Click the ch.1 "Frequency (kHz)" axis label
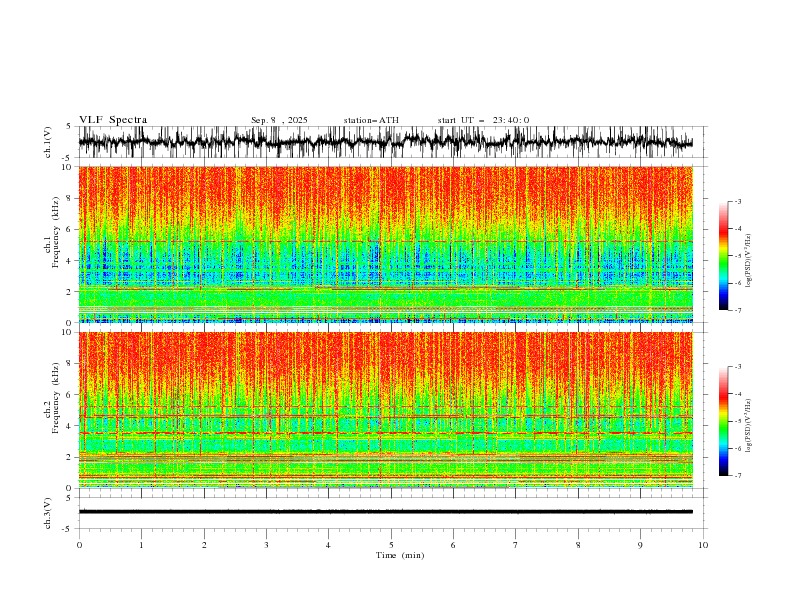 (55, 230)
